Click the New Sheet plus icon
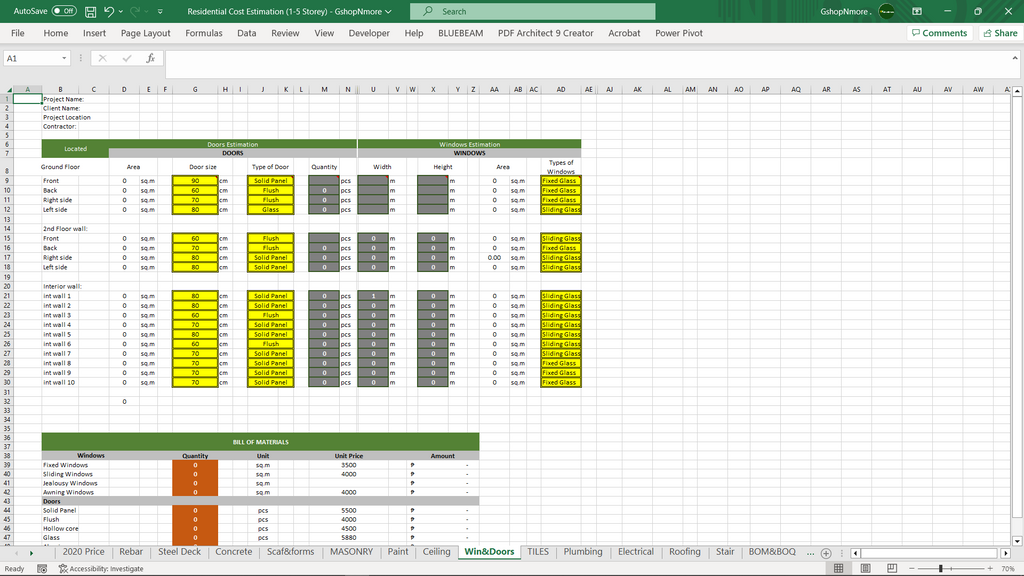This screenshot has height=576, width=1024. point(825,552)
